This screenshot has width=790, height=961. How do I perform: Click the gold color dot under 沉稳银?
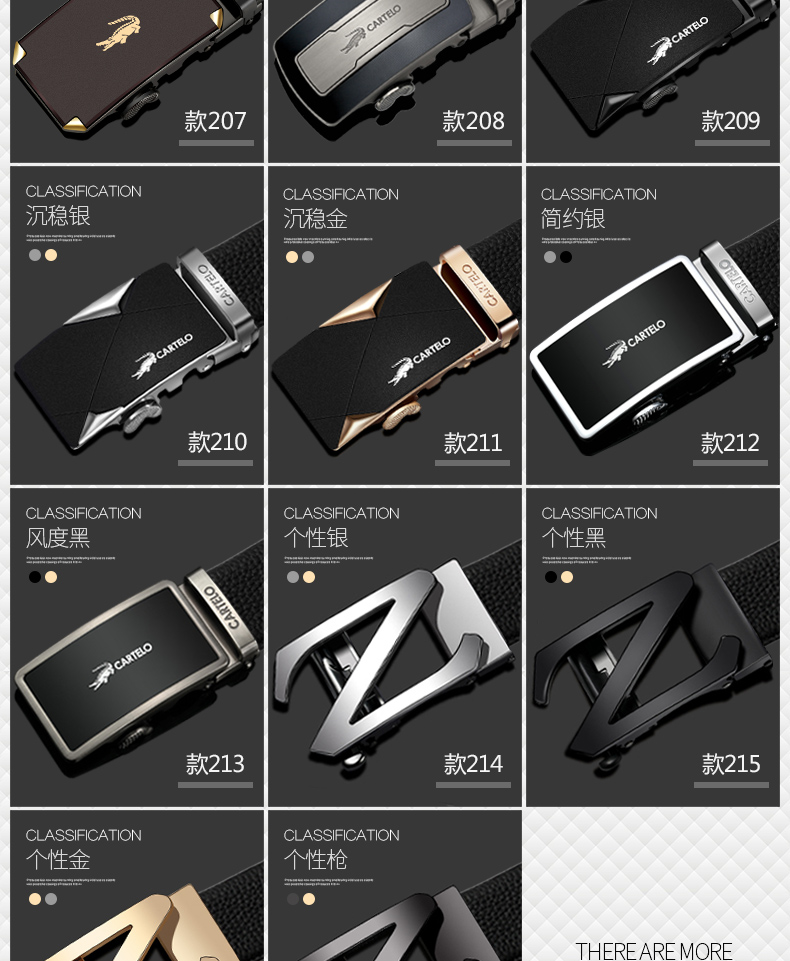pos(51,255)
